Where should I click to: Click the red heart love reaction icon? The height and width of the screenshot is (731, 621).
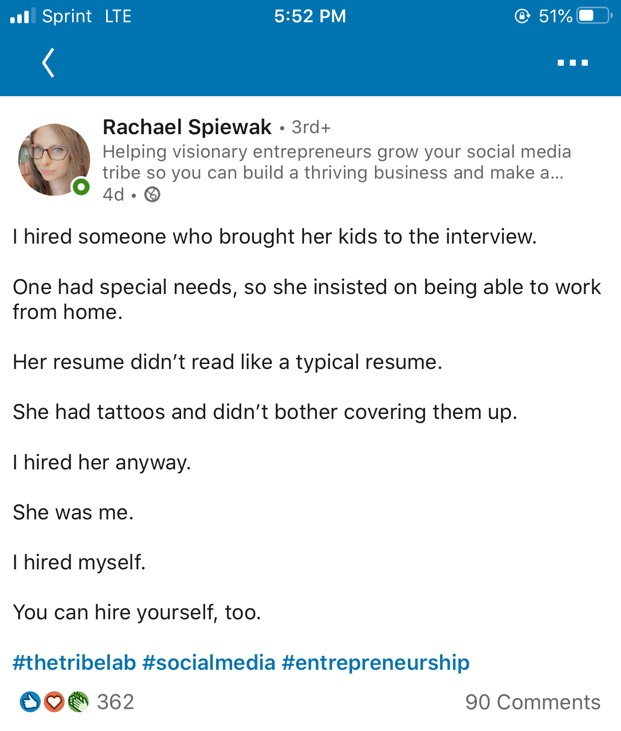pyautogui.click(x=54, y=702)
